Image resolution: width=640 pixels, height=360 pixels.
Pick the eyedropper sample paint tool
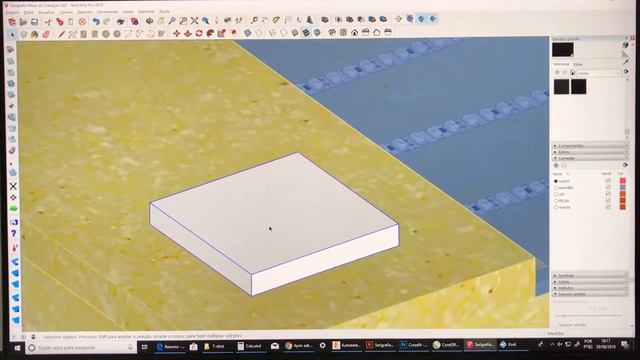(626, 62)
